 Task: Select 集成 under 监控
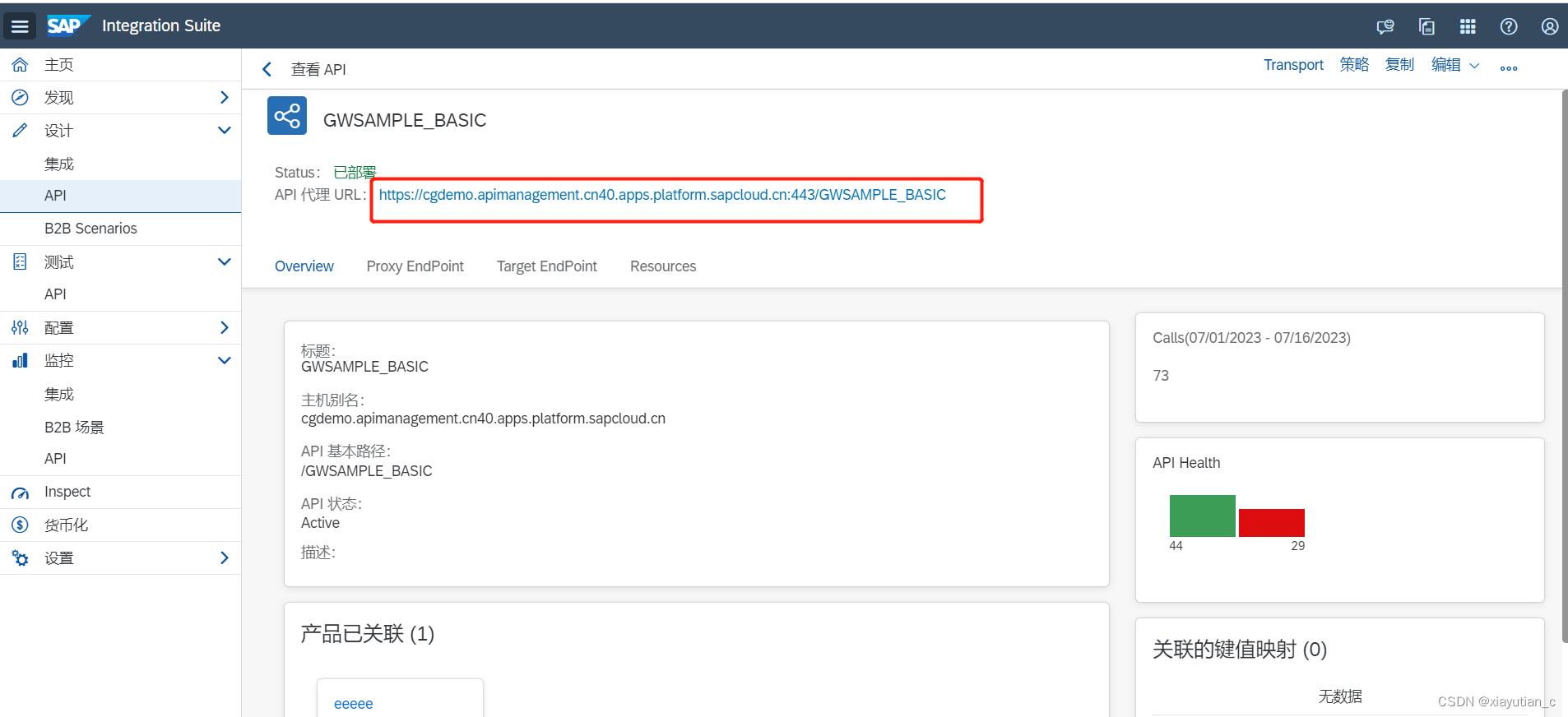[x=120, y=394]
